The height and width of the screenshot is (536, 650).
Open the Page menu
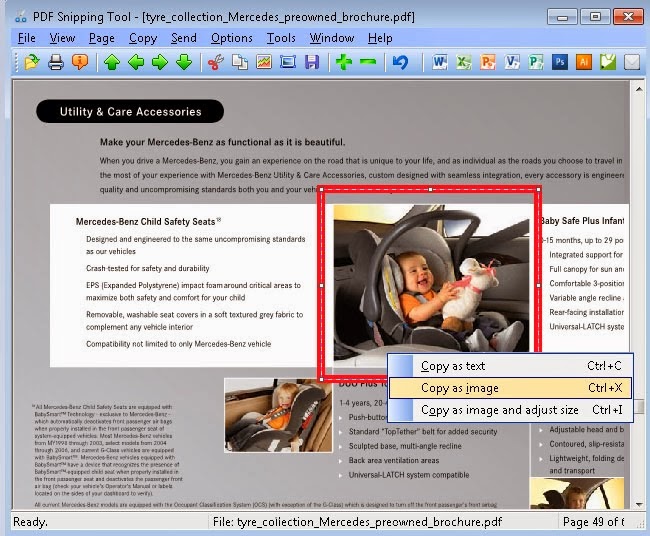tap(102, 38)
